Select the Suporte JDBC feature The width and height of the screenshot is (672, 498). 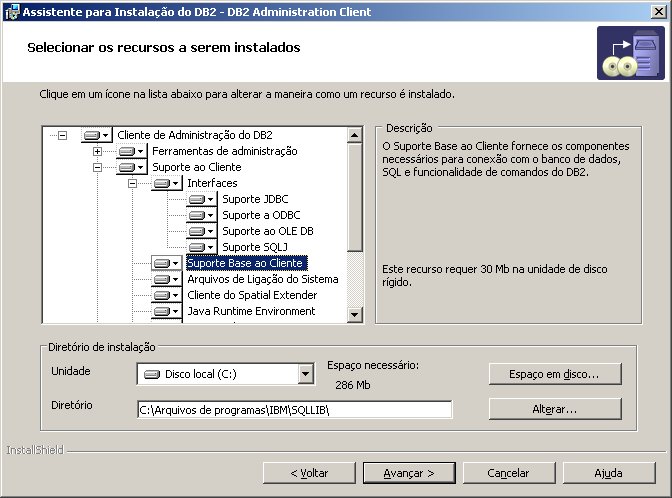(x=255, y=199)
